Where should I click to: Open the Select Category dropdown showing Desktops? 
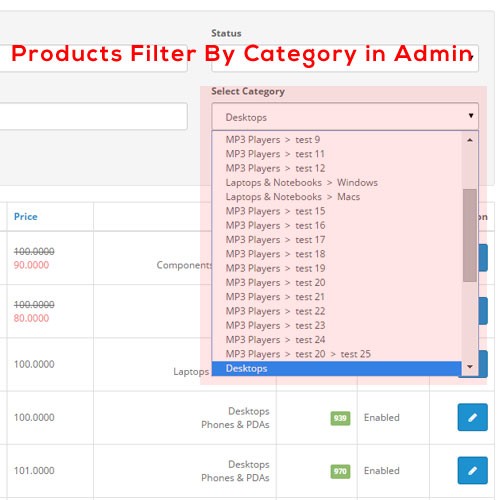click(345, 117)
